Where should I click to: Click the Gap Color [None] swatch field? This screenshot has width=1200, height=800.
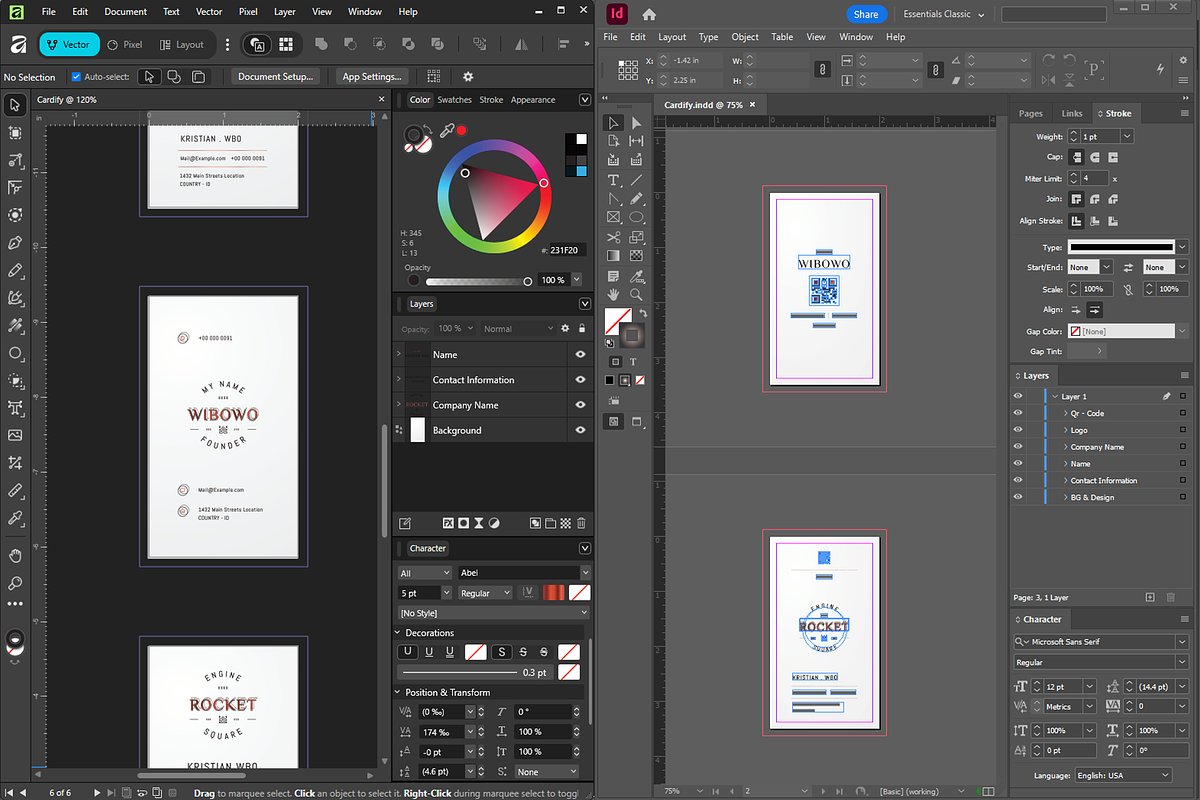[1121, 331]
